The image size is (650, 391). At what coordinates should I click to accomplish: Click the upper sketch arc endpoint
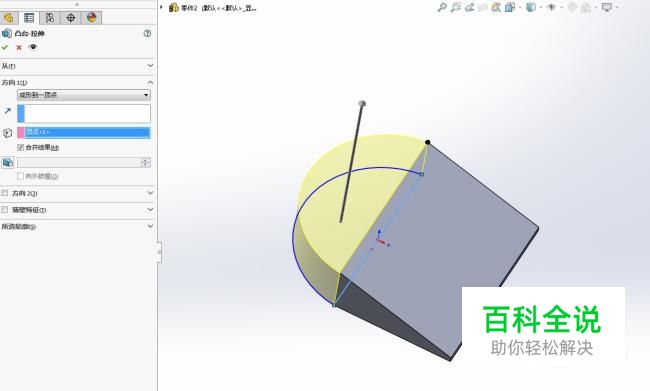click(x=422, y=174)
